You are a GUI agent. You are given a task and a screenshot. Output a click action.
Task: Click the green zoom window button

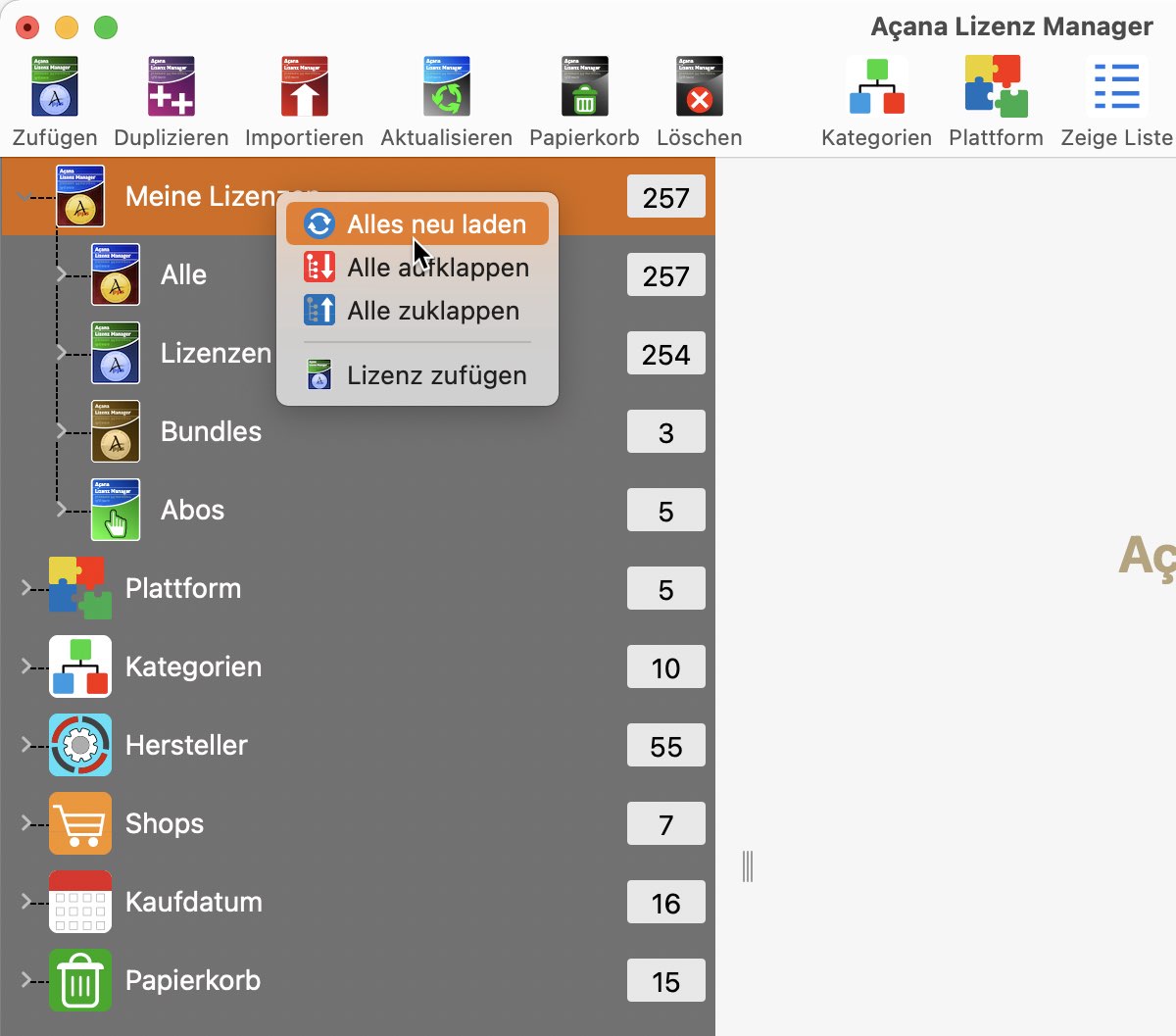tap(106, 27)
